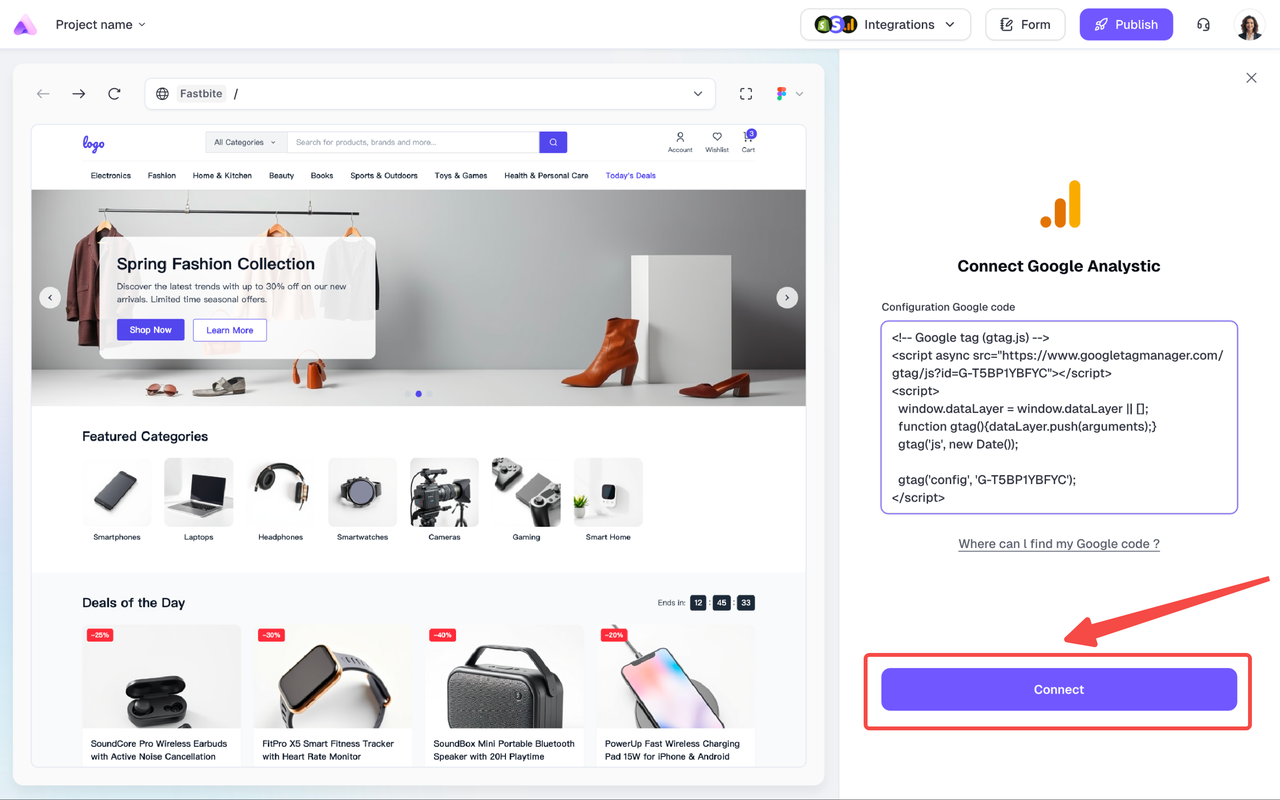Go back with the browser back arrow
Screen dimensions: 1280x800
43,94
